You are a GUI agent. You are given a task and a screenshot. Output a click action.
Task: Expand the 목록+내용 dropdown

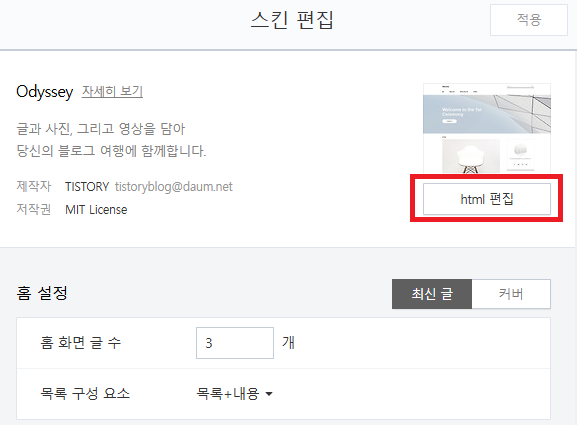[234, 394]
